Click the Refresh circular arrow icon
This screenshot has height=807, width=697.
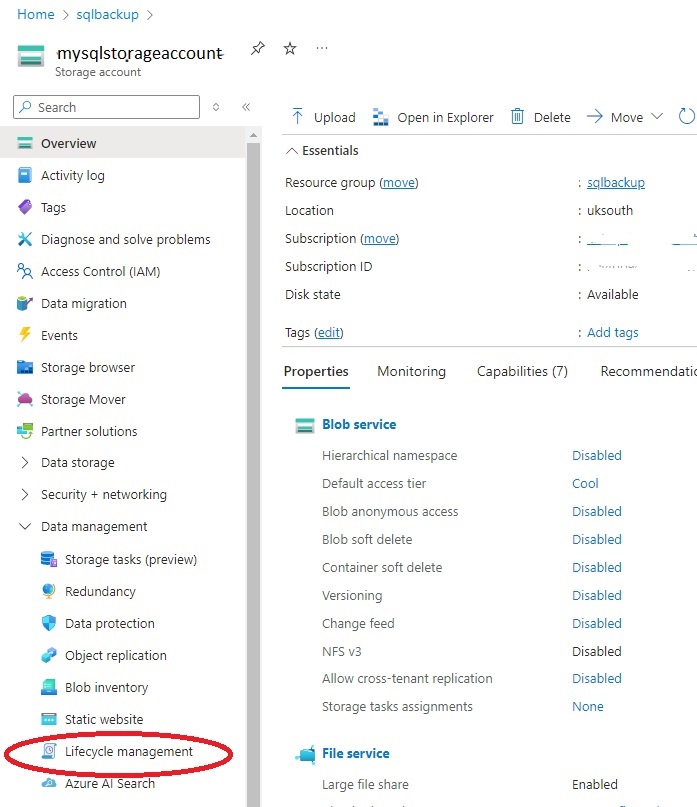[x=687, y=116]
